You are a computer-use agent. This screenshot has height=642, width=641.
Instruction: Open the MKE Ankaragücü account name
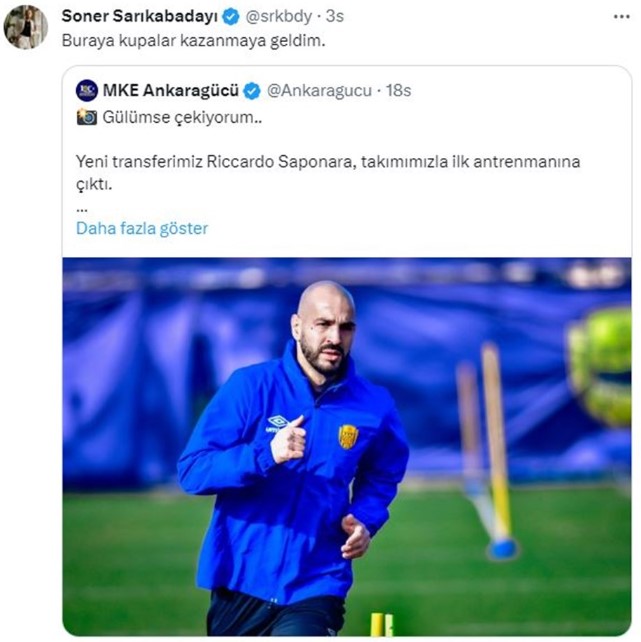point(171,90)
